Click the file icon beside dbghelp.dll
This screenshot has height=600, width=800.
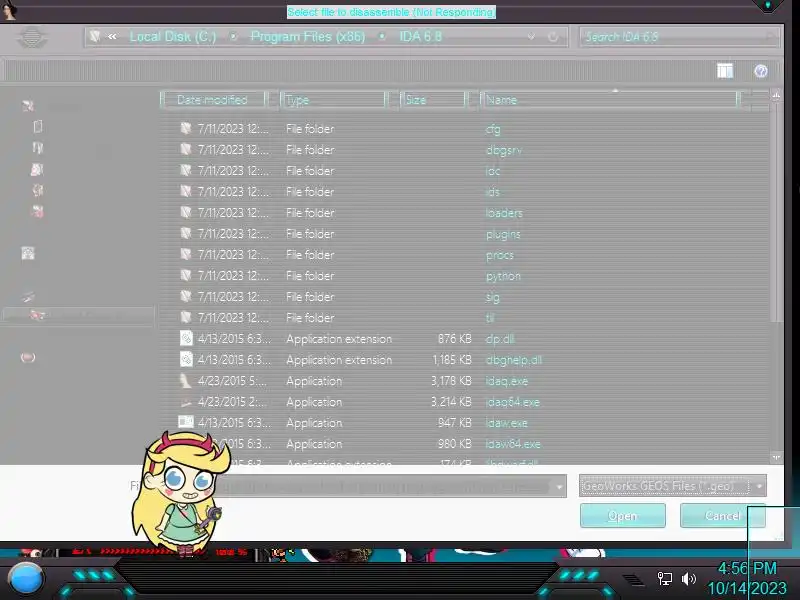pyautogui.click(x=186, y=359)
